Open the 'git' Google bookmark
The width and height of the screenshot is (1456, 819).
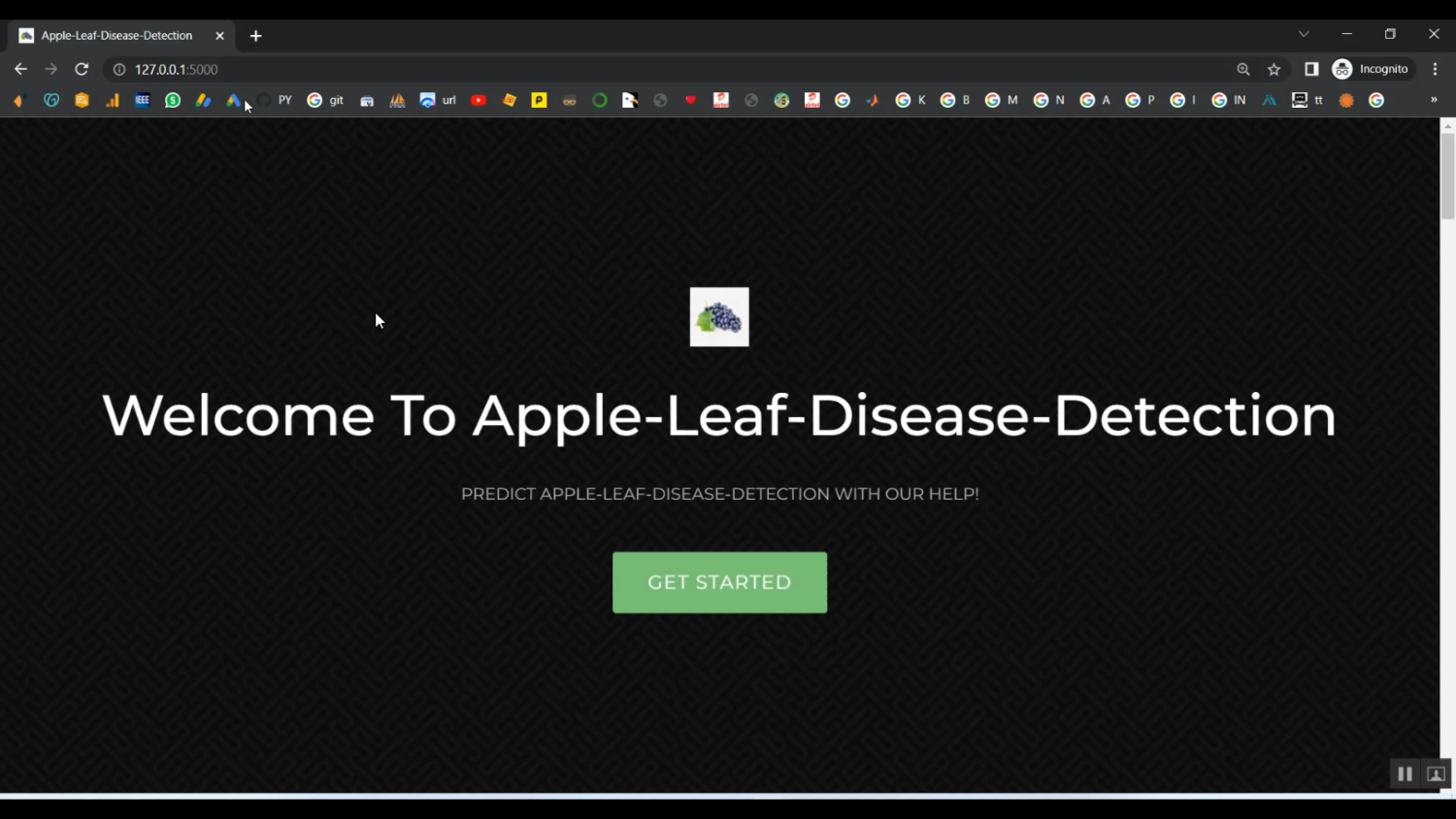coord(325,100)
